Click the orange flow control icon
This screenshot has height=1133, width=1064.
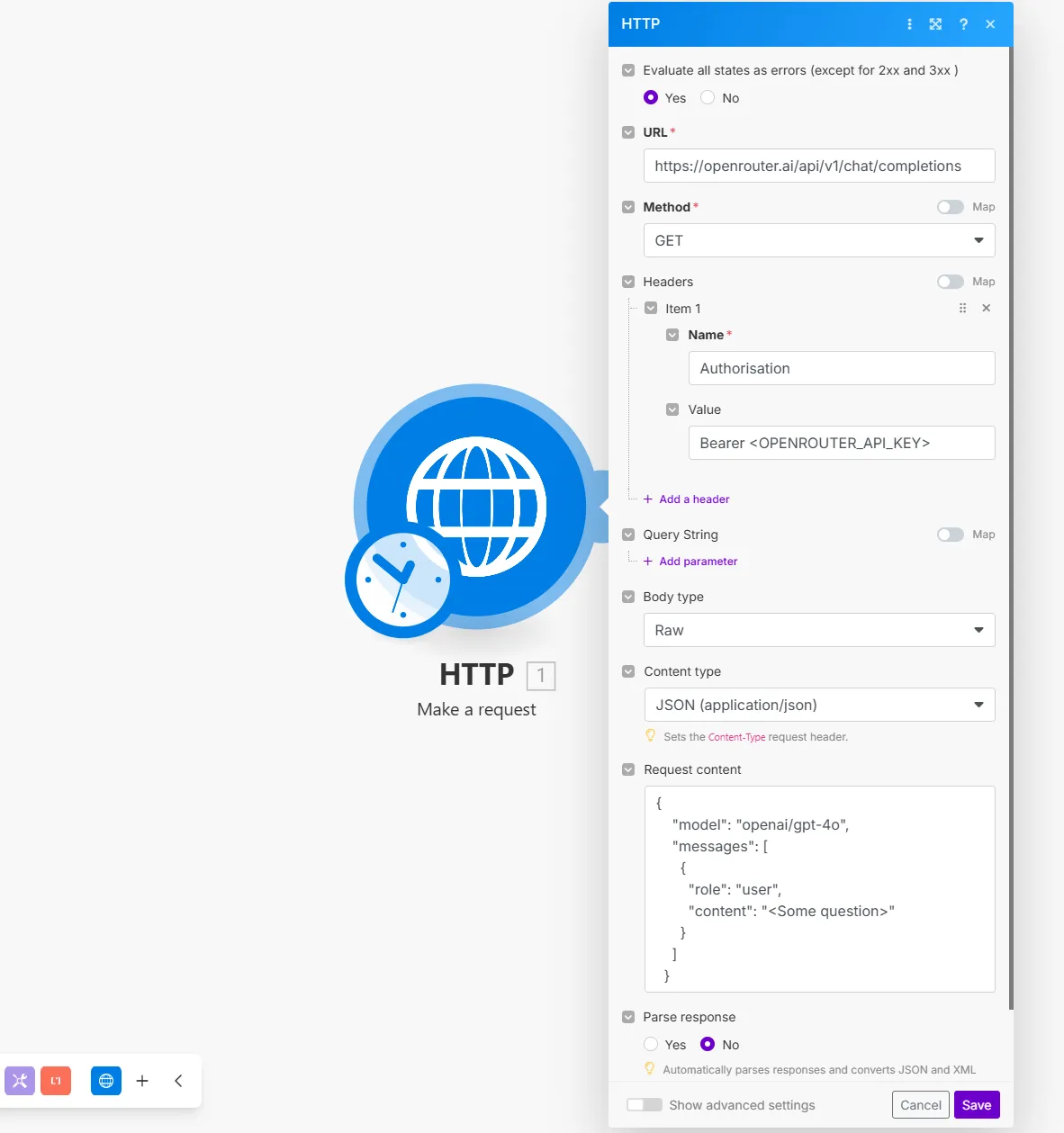click(56, 1081)
